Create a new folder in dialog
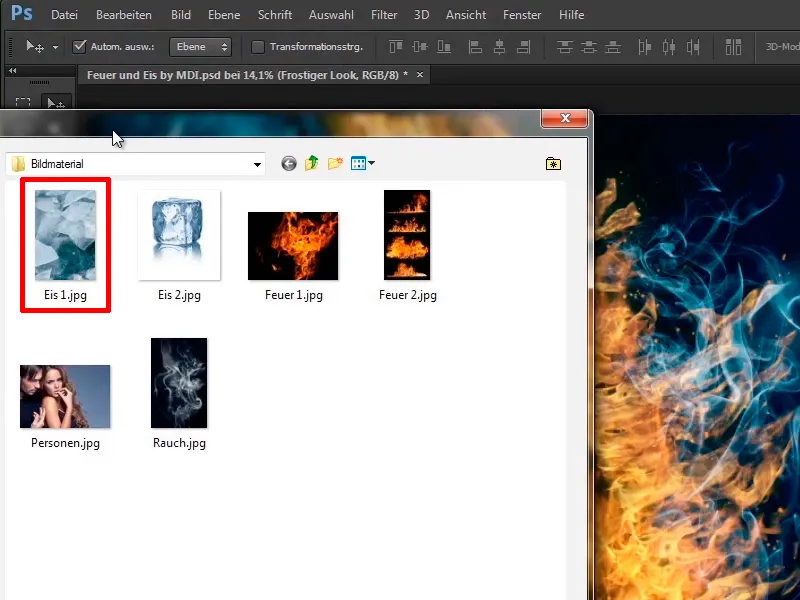This screenshot has height=600, width=800. coord(335,163)
